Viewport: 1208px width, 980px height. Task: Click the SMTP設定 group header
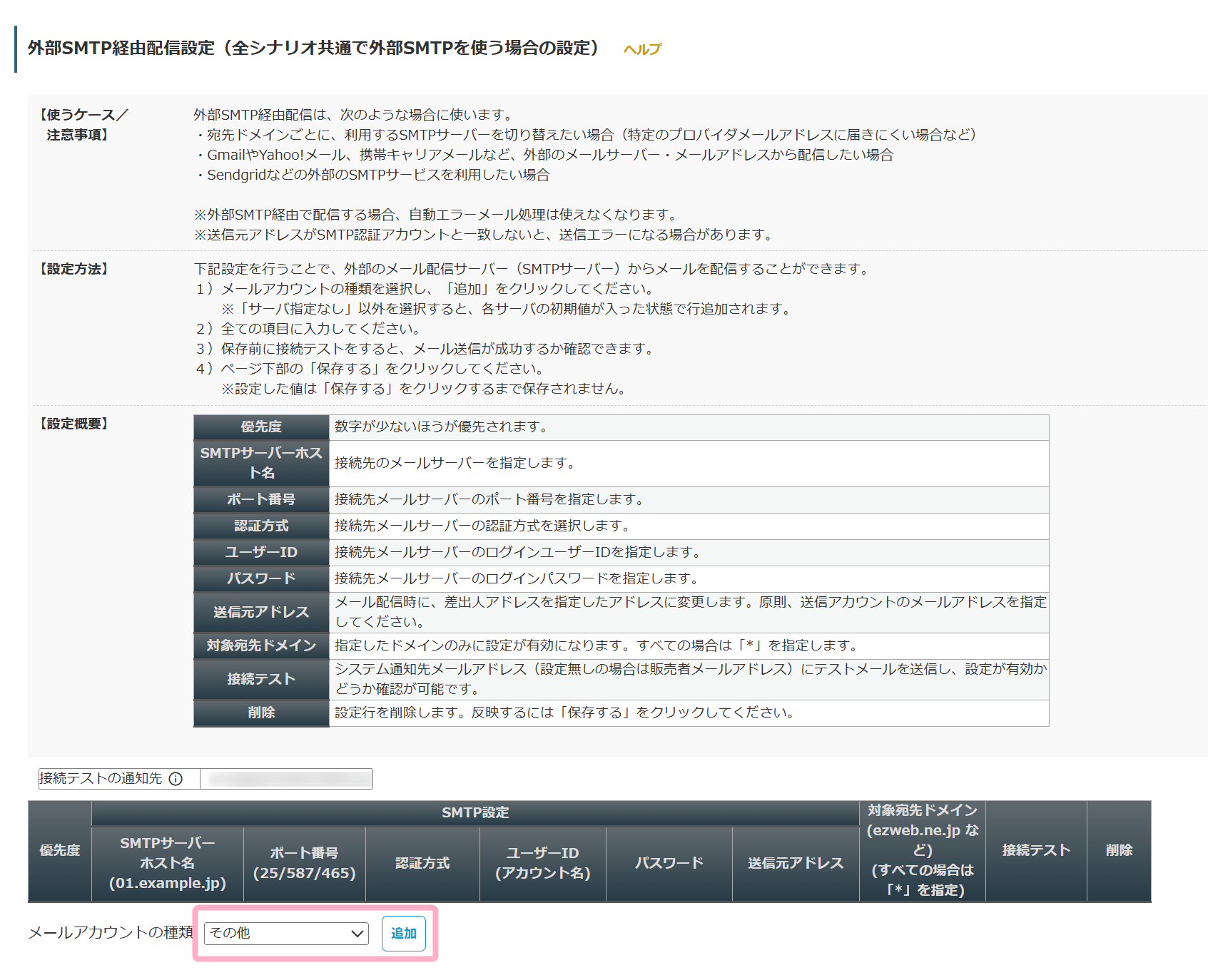click(x=475, y=813)
